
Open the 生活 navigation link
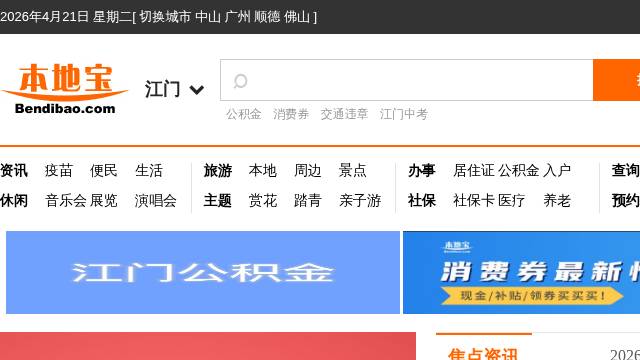click(x=149, y=170)
